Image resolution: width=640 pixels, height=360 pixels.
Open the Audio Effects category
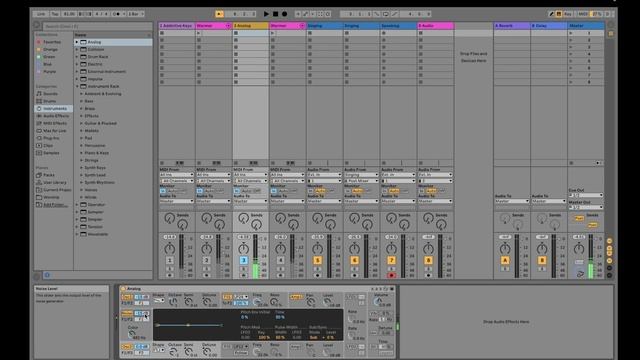pos(56,116)
